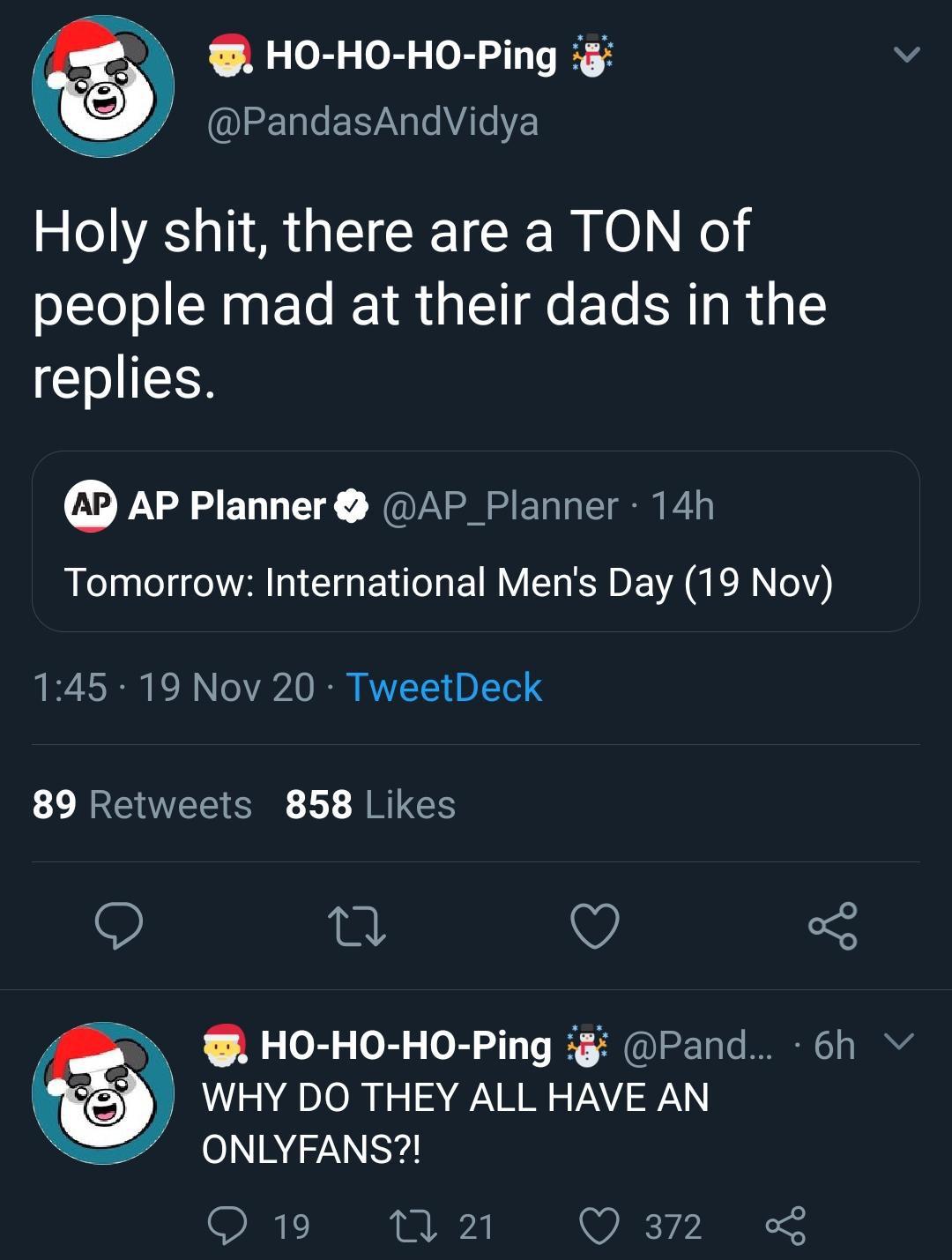Share the OnlyFans reply tweet

click(x=785, y=1226)
